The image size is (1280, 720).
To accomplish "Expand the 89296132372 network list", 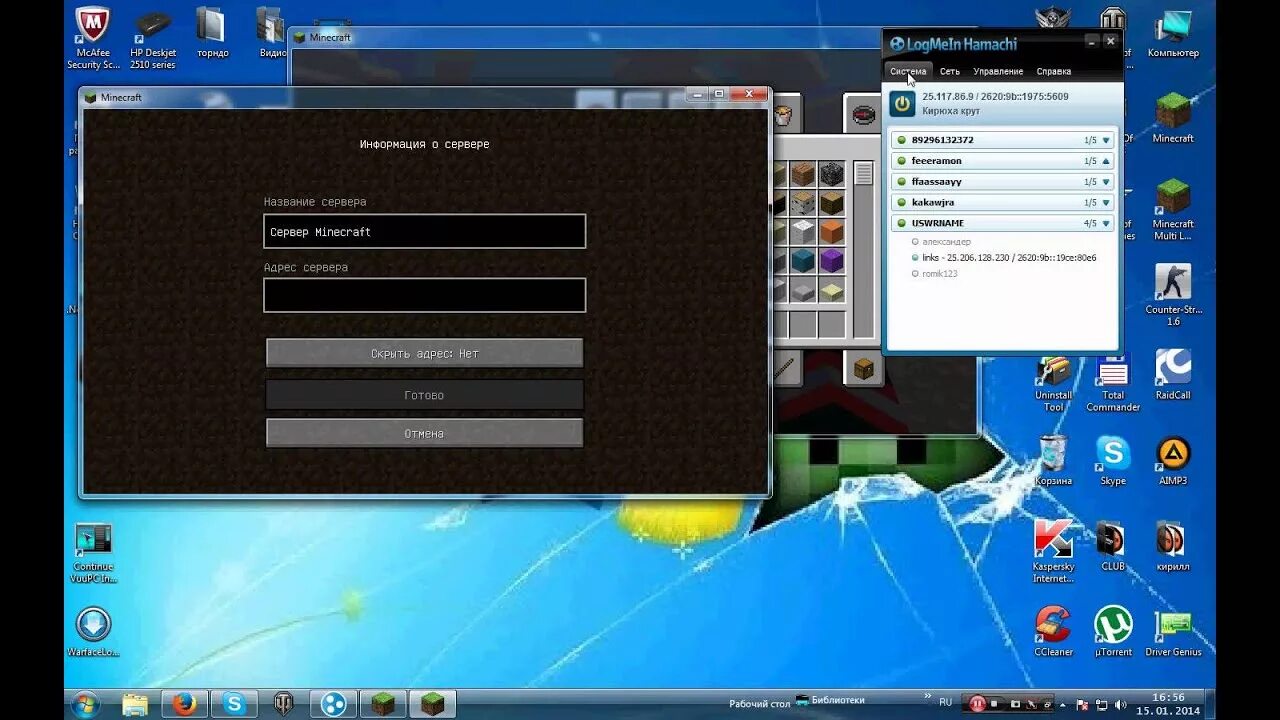I will click(1106, 140).
